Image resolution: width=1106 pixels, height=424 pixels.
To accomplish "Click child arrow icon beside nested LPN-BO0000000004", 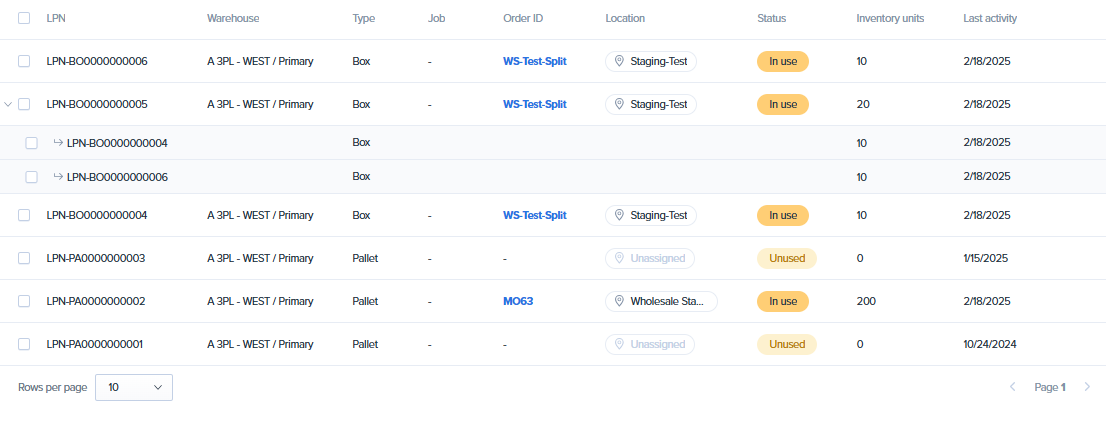I will coord(58,143).
